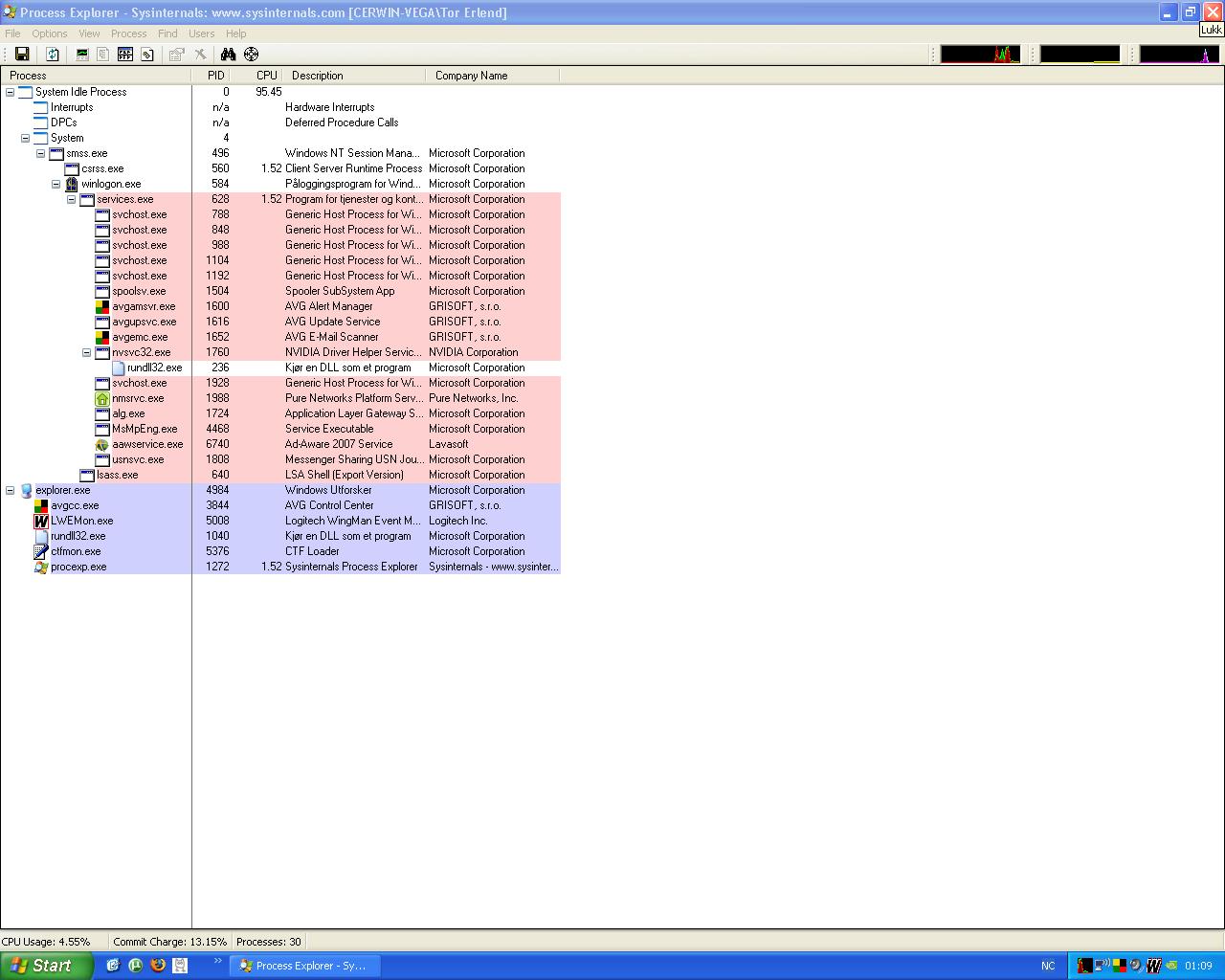Click the Kill Process X icon
Screen dimensions: 1225x980
(200, 55)
